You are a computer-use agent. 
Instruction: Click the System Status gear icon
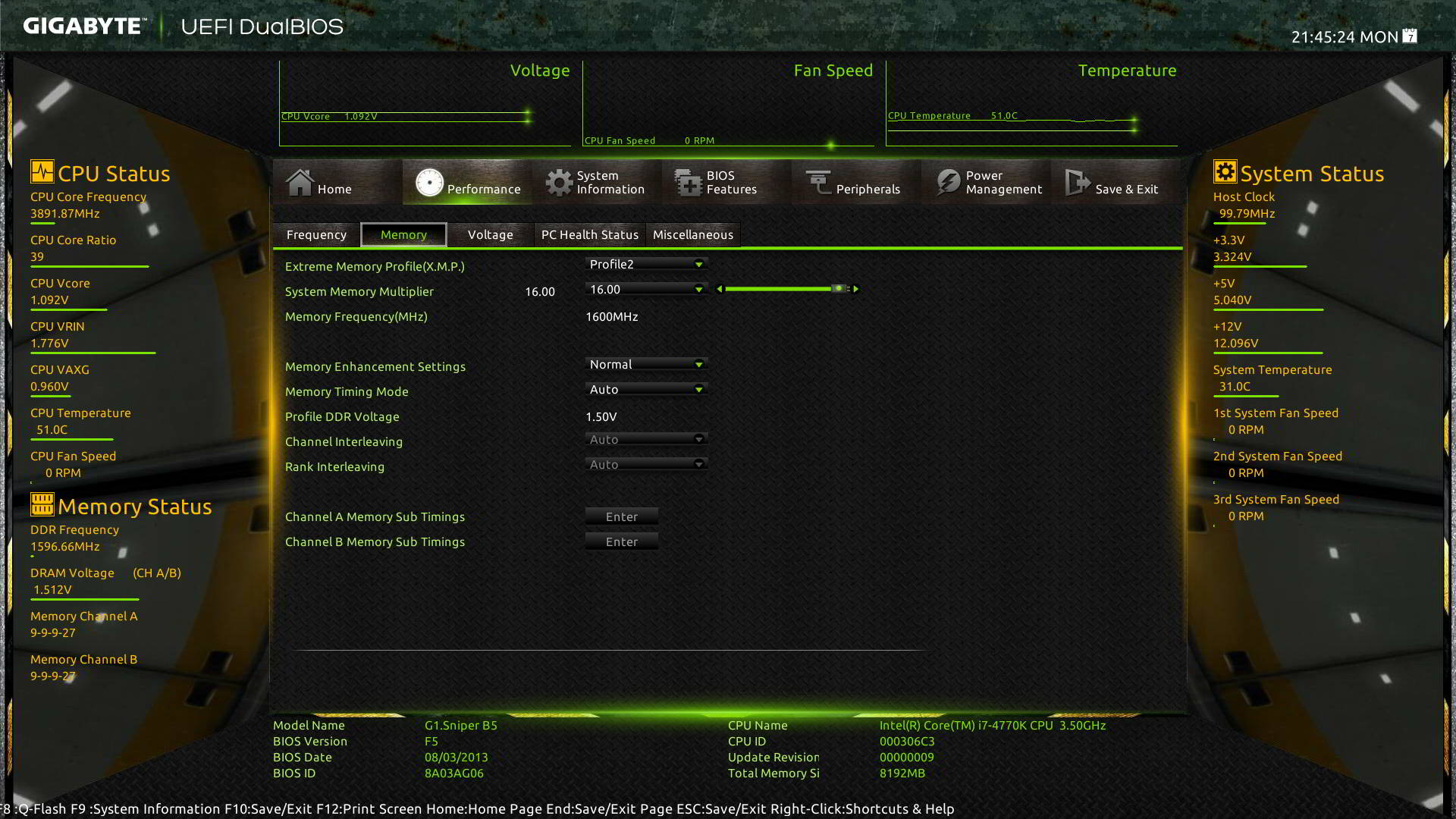[x=1225, y=171]
